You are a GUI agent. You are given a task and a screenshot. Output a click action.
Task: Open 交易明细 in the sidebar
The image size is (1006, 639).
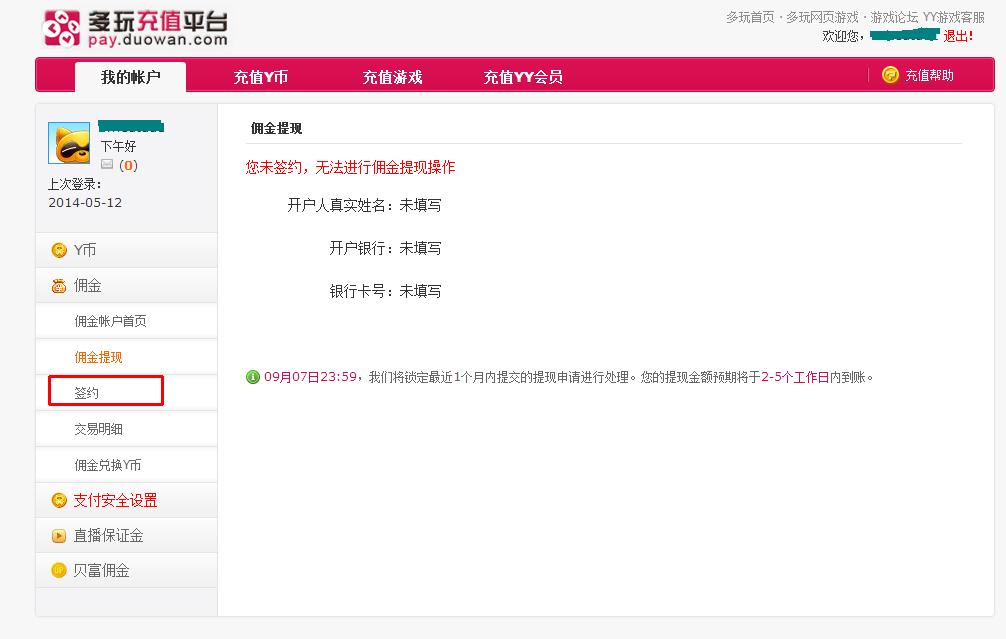(98, 429)
